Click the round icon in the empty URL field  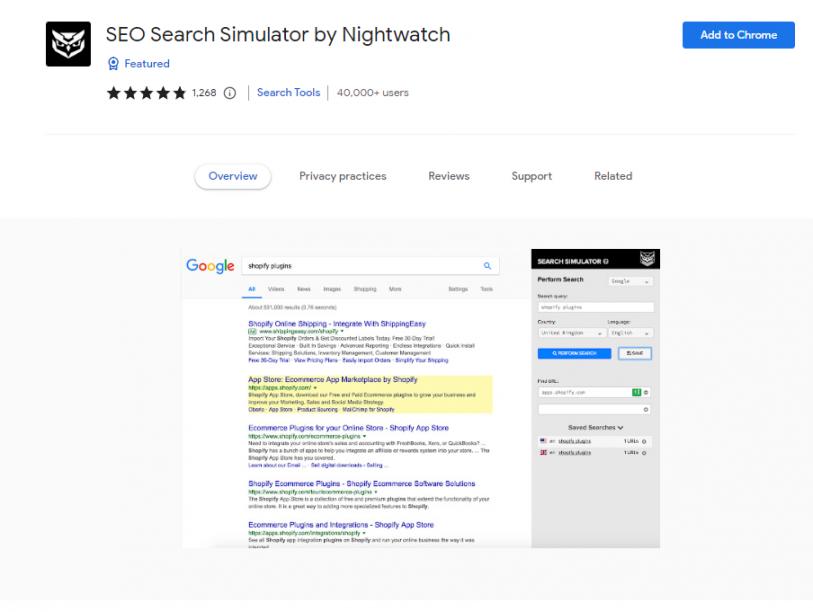coord(646,410)
